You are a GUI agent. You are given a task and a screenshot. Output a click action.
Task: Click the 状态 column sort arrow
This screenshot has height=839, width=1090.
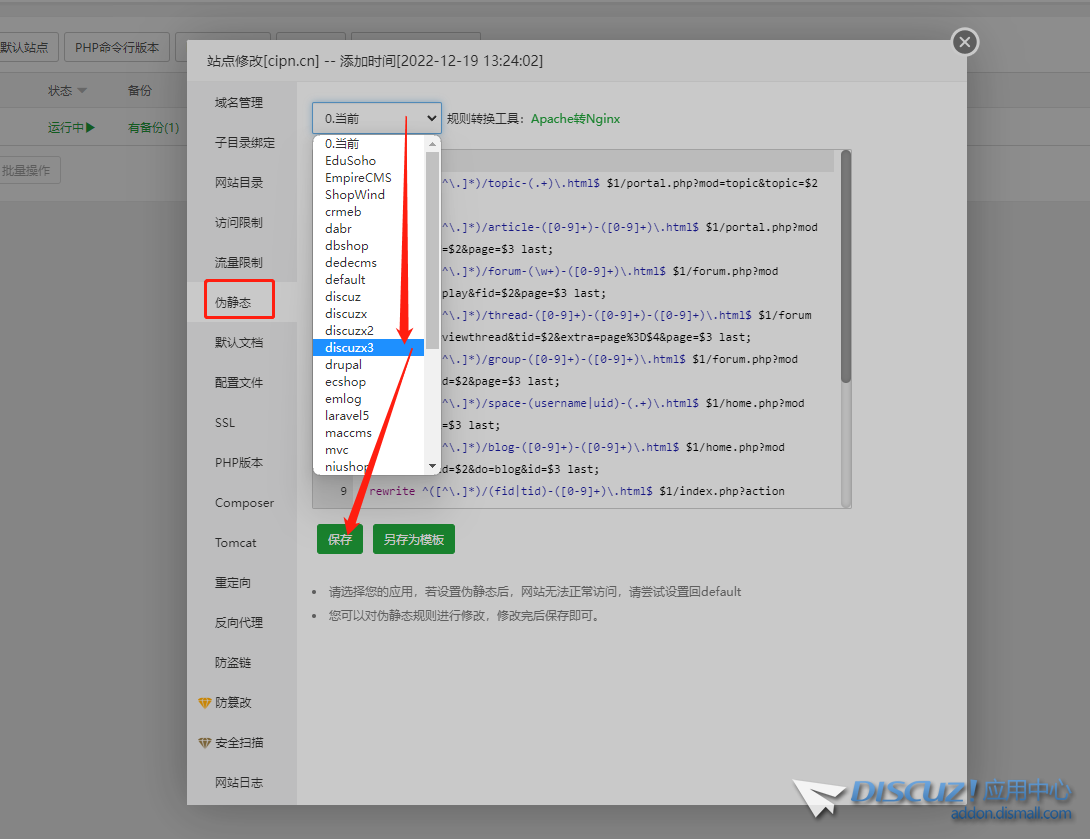(x=82, y=91)
